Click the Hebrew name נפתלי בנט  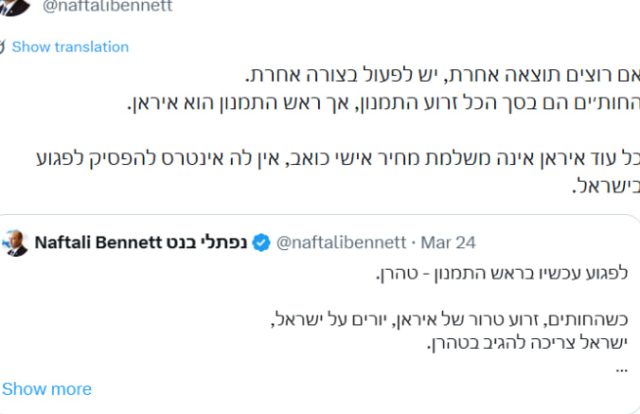pyautogui.click(x=209, y=242)
